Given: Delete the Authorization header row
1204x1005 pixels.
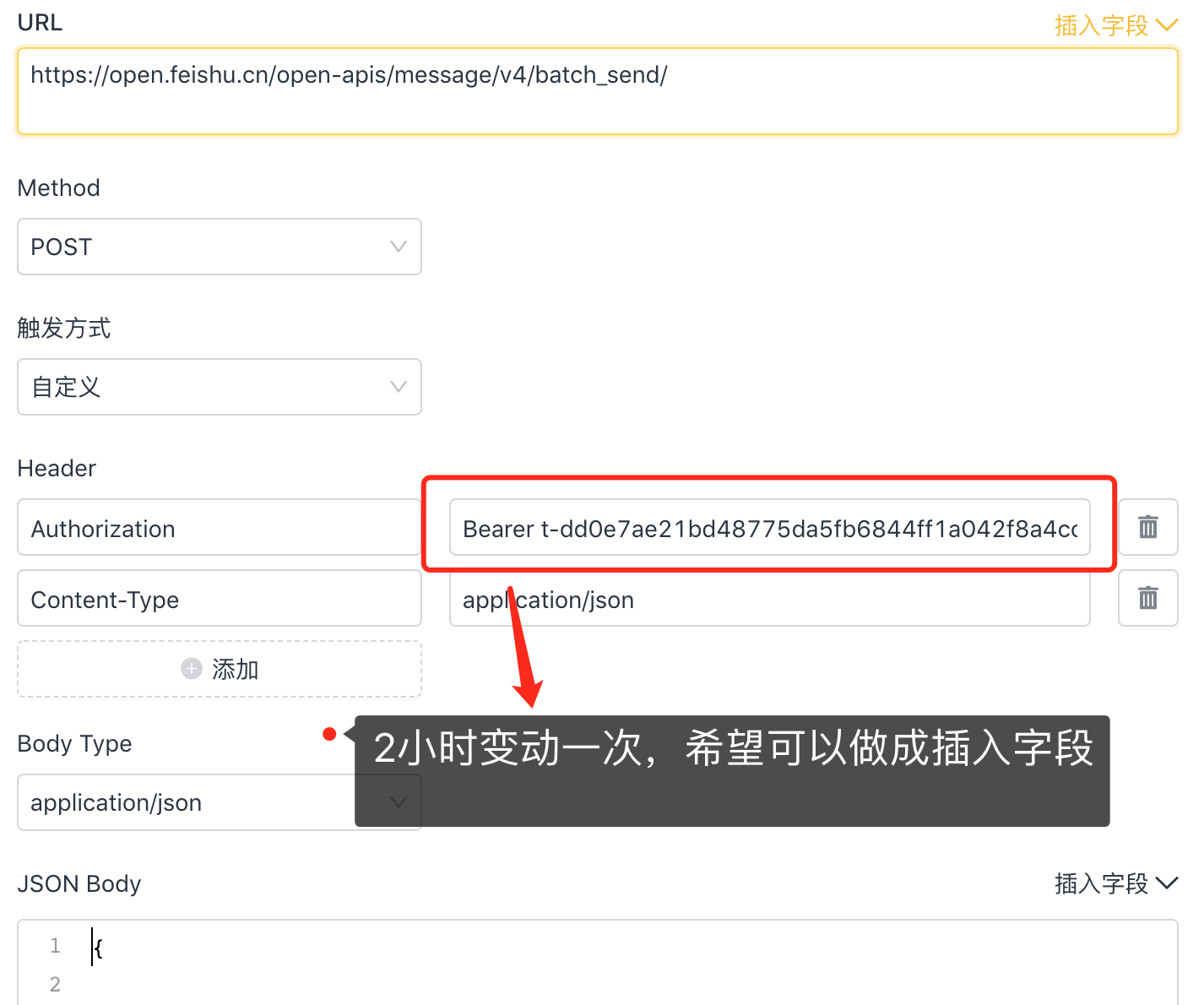Looking at the screenshot, I should (1148, 527).
